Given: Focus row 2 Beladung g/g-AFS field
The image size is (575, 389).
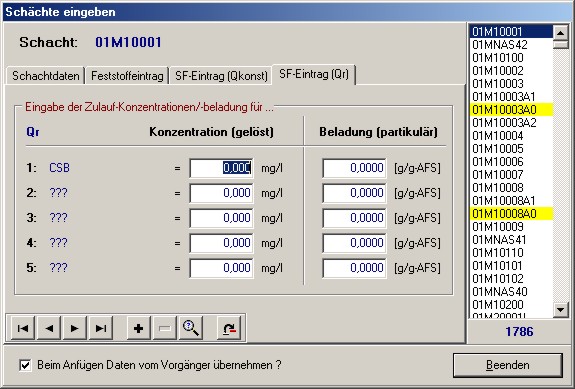Looking at the screenshot, I should [x=354, y=193].
